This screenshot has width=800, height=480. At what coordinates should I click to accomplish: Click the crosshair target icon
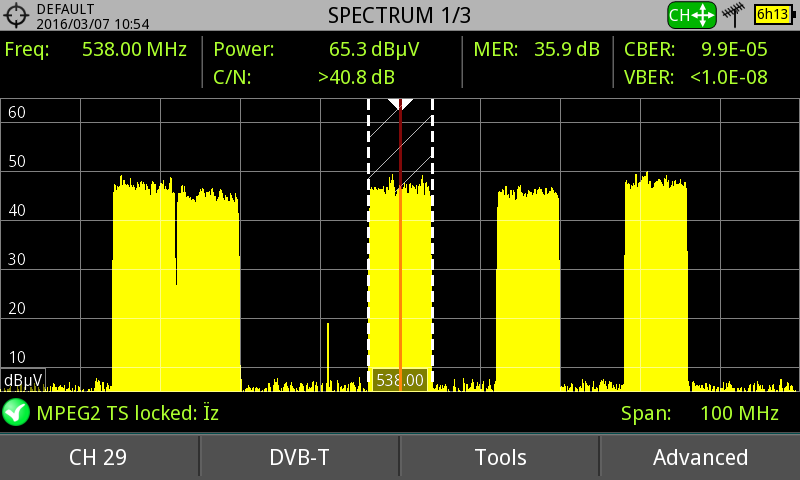tap(16, 15)
